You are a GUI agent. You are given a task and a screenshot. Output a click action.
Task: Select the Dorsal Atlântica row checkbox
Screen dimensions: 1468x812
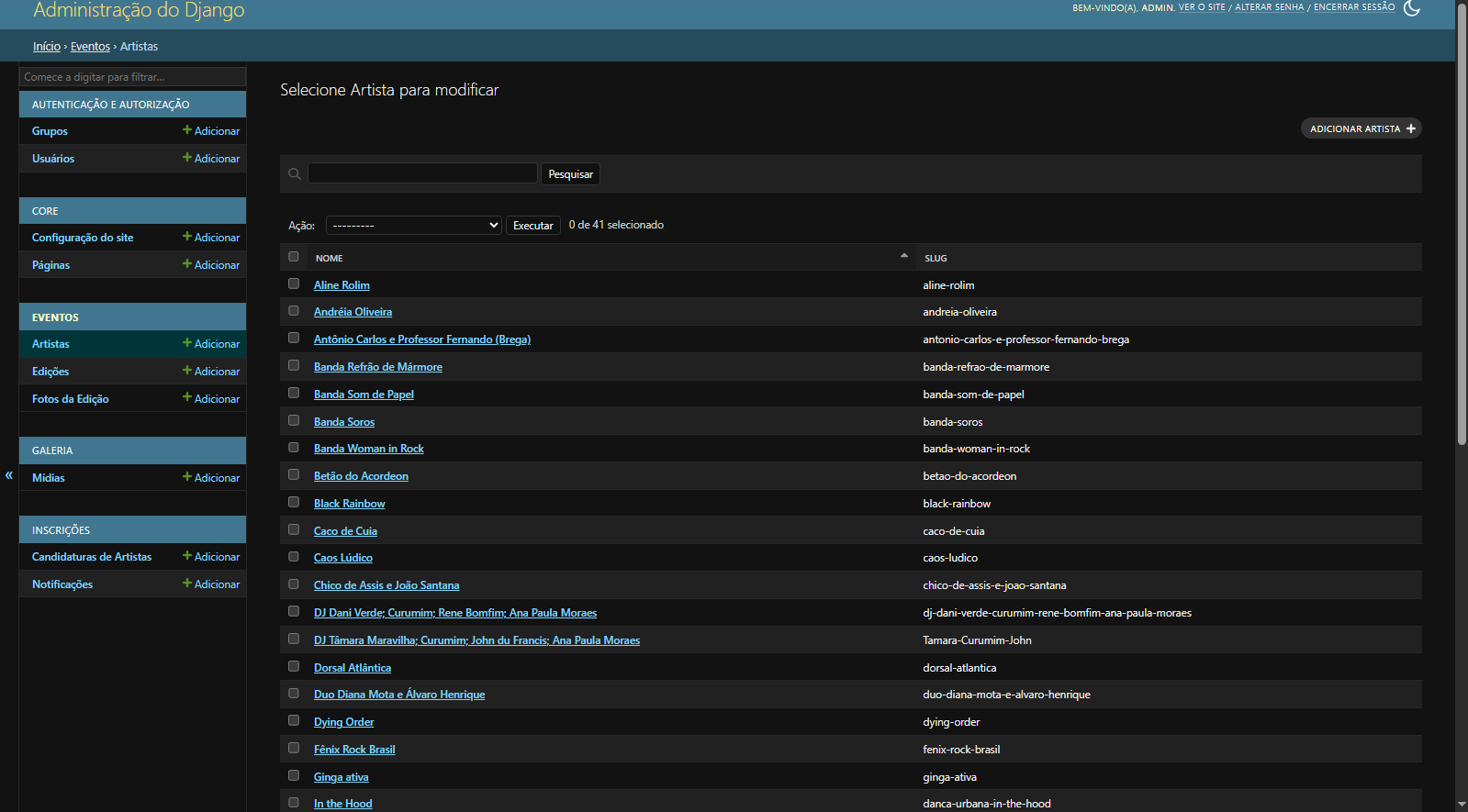294,666
